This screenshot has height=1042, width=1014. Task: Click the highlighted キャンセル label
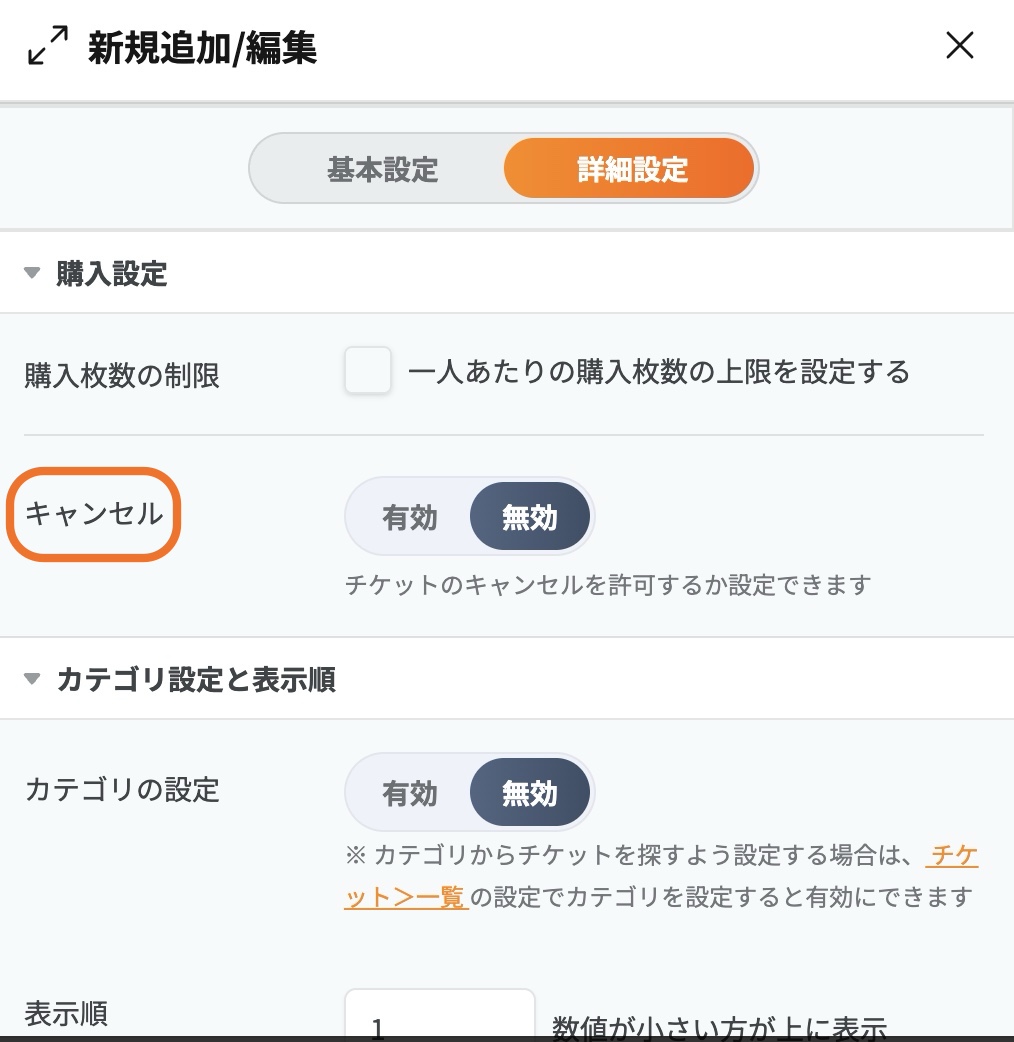point(93,514)
